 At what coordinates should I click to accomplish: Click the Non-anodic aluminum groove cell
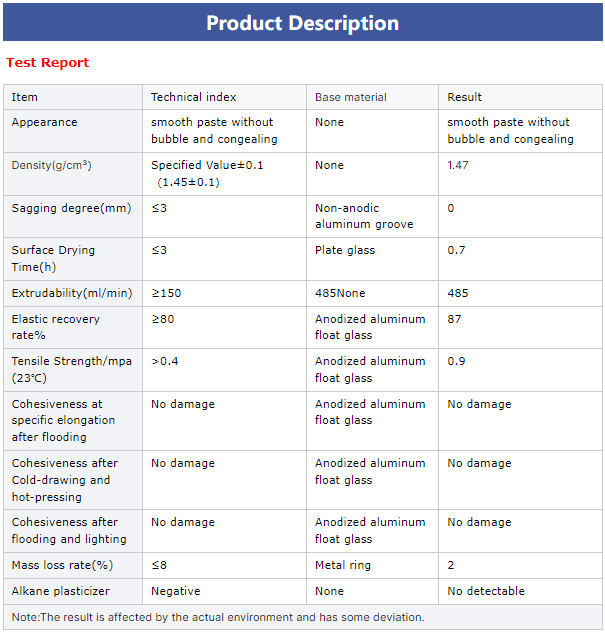pyautogui.click(x=372, y=217)
